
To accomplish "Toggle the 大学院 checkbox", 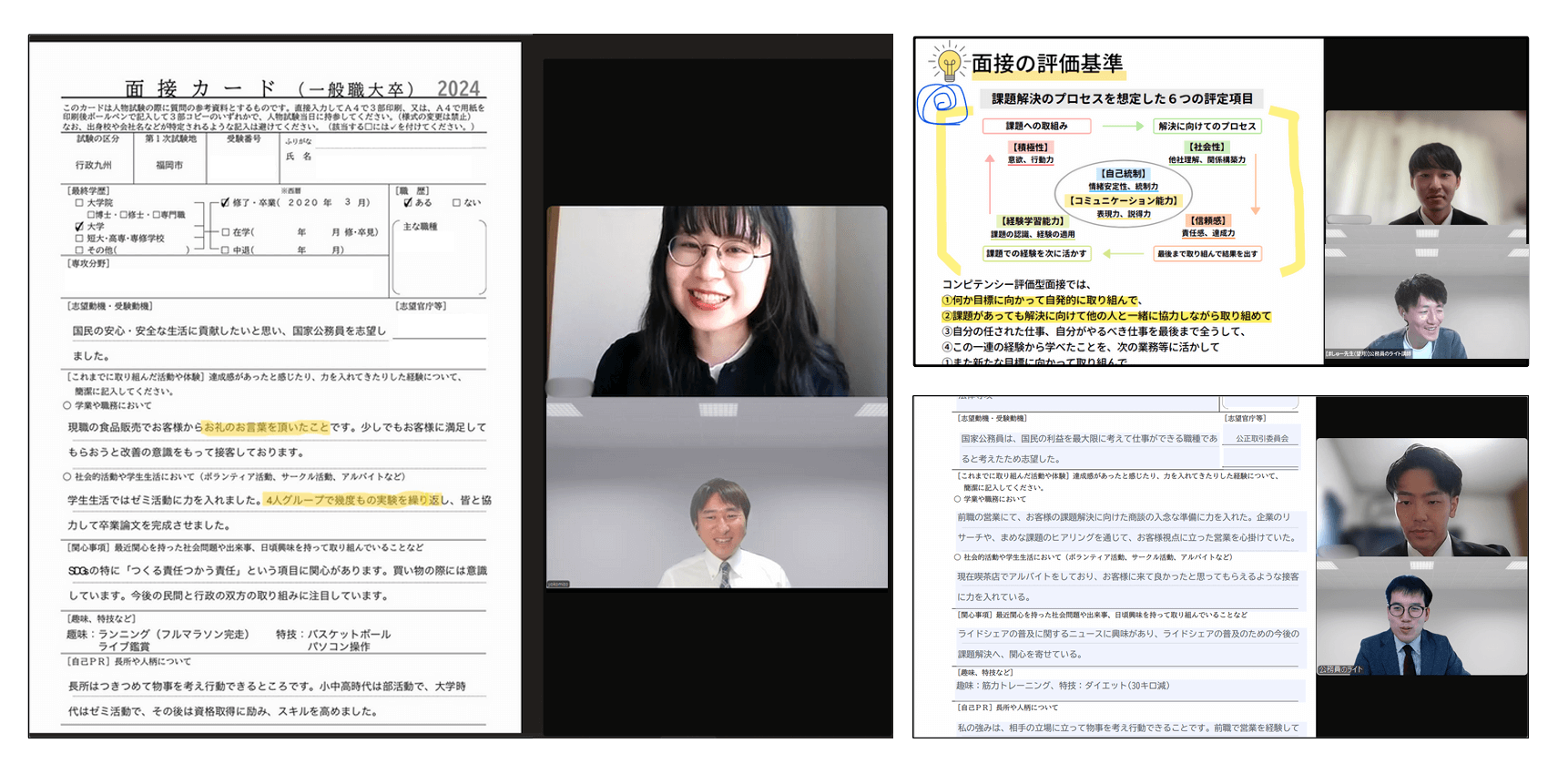I will pos(79,203).
